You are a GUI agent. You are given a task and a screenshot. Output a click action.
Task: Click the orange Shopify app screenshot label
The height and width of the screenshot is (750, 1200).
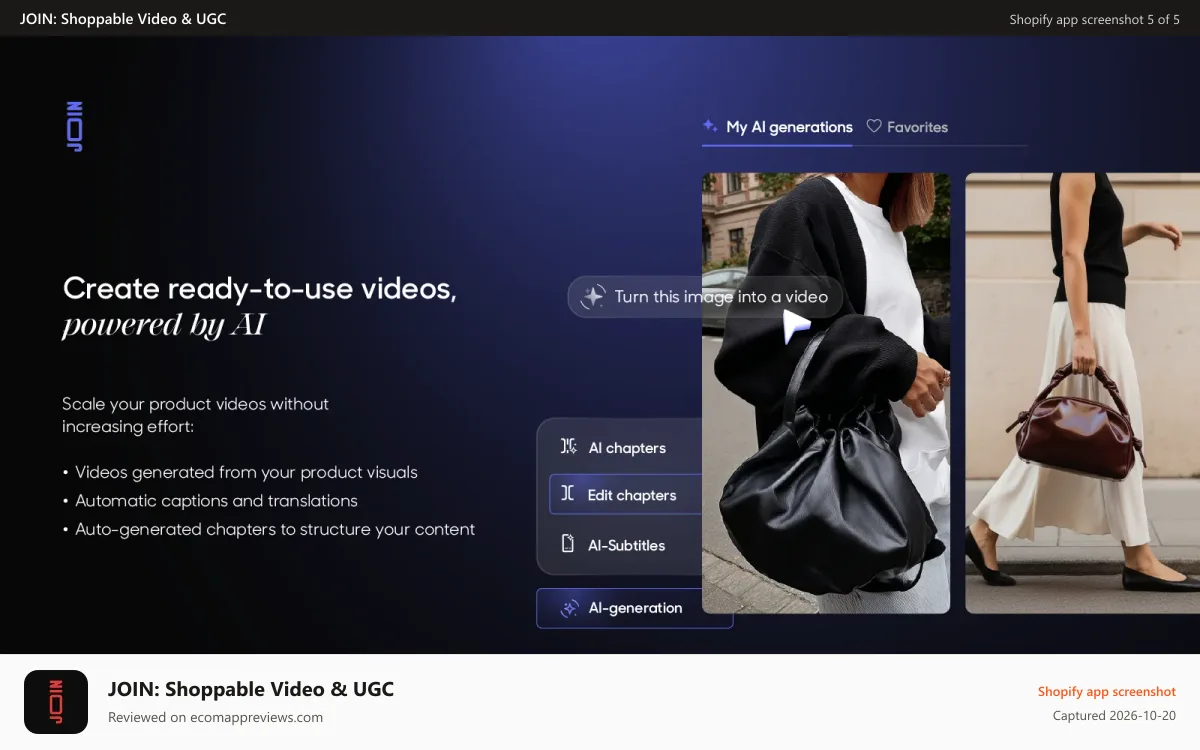coord(1107,692)
